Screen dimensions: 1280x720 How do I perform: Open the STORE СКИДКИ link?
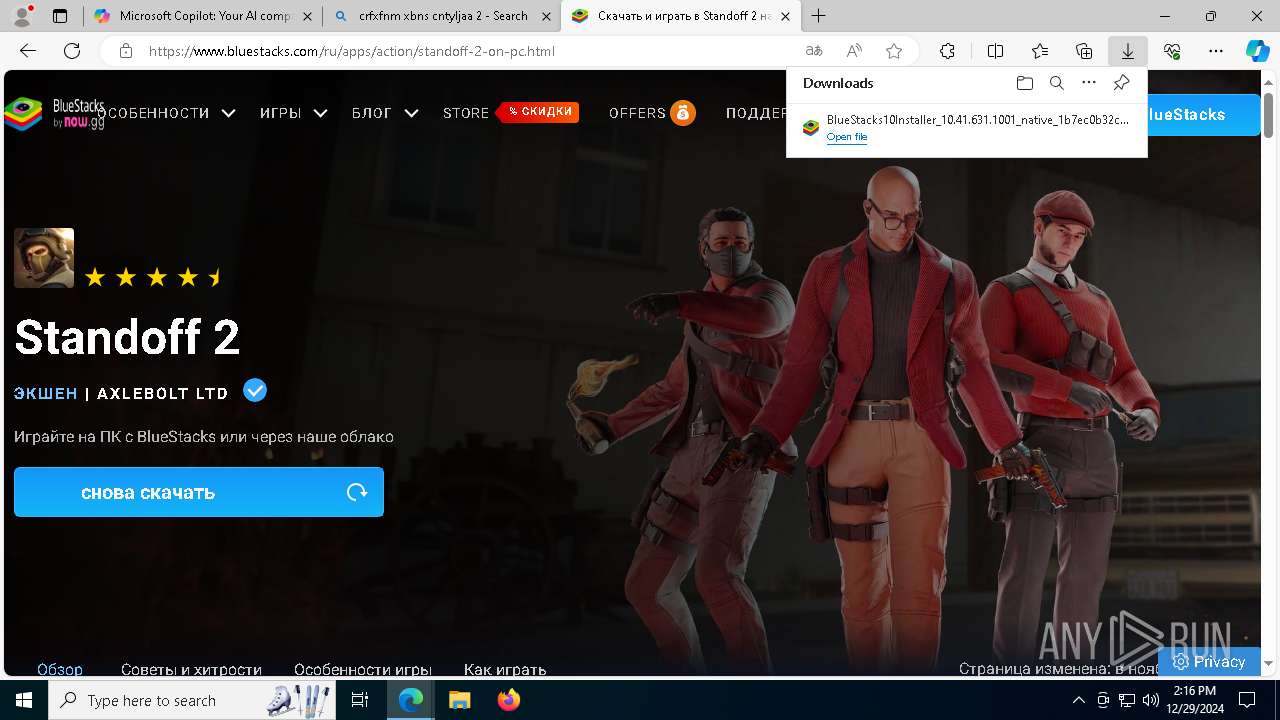(510, 112)
